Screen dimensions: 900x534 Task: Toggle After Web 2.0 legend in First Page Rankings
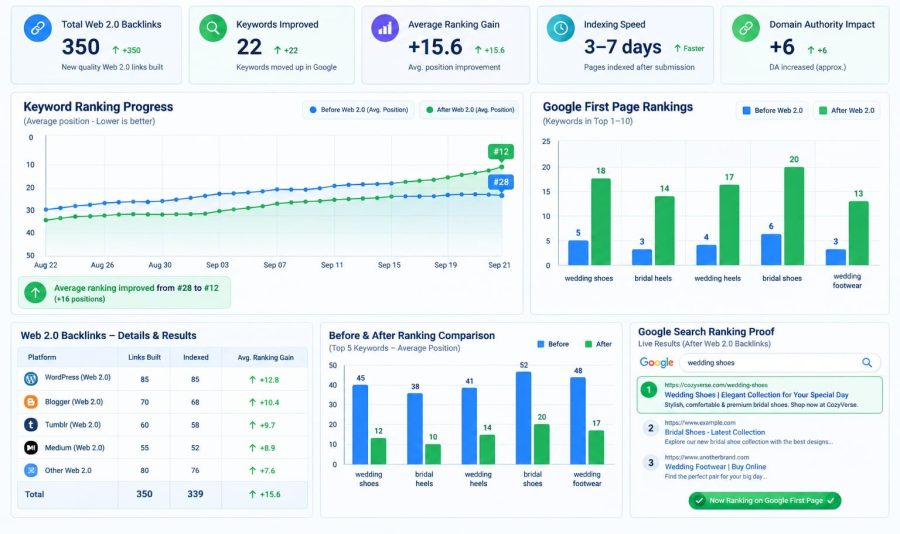click(x=847, y=110)
